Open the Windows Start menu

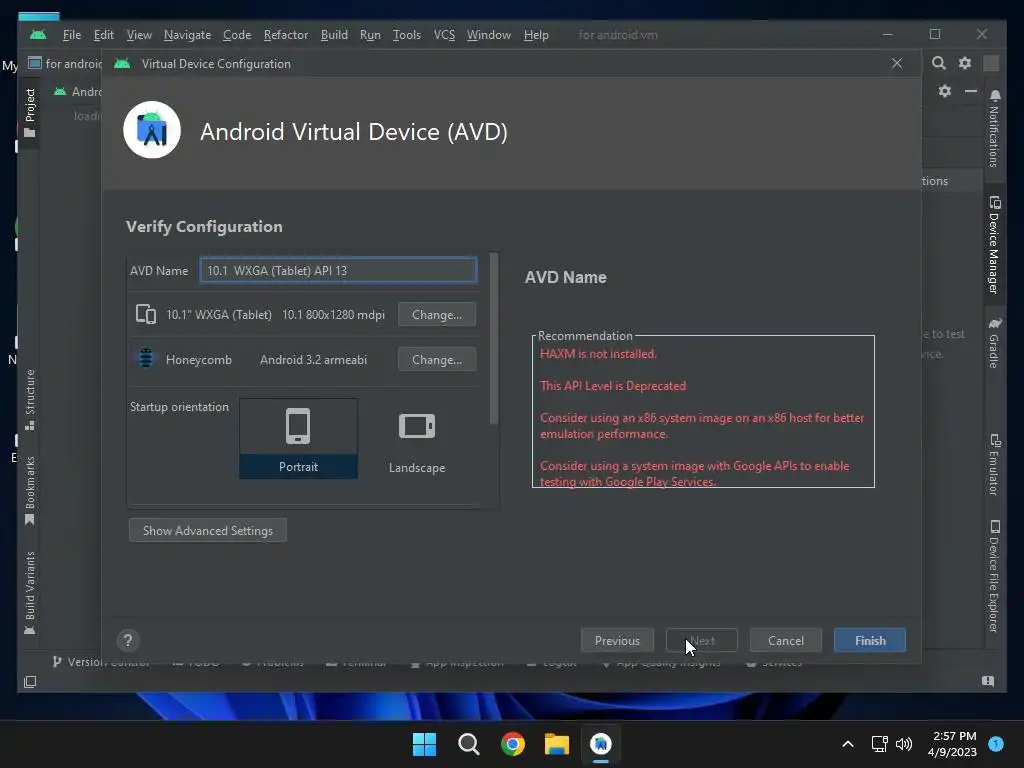424,744
